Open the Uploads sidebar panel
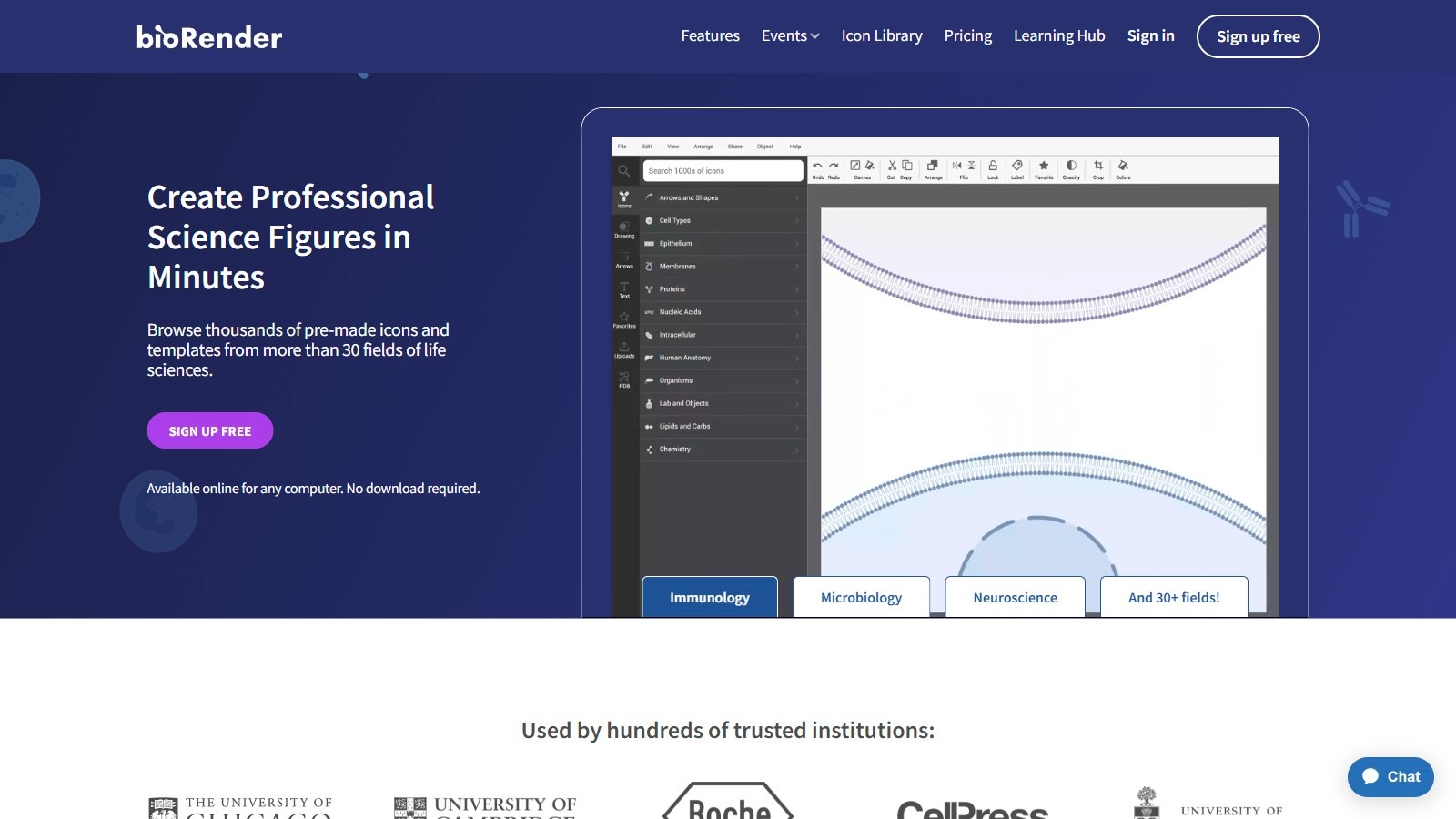1456x819 pixels. pyautogui.click(x=624, y=349)
